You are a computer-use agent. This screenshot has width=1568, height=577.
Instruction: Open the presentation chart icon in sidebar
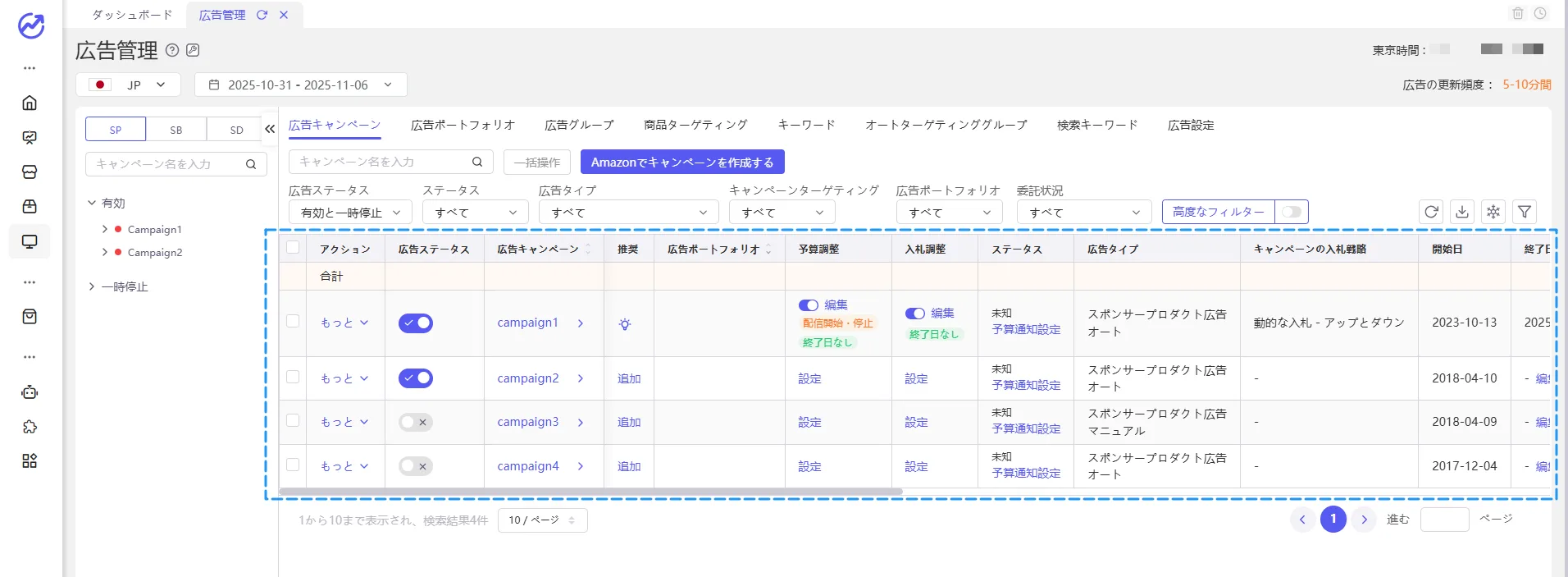click(x=30, y=137)
